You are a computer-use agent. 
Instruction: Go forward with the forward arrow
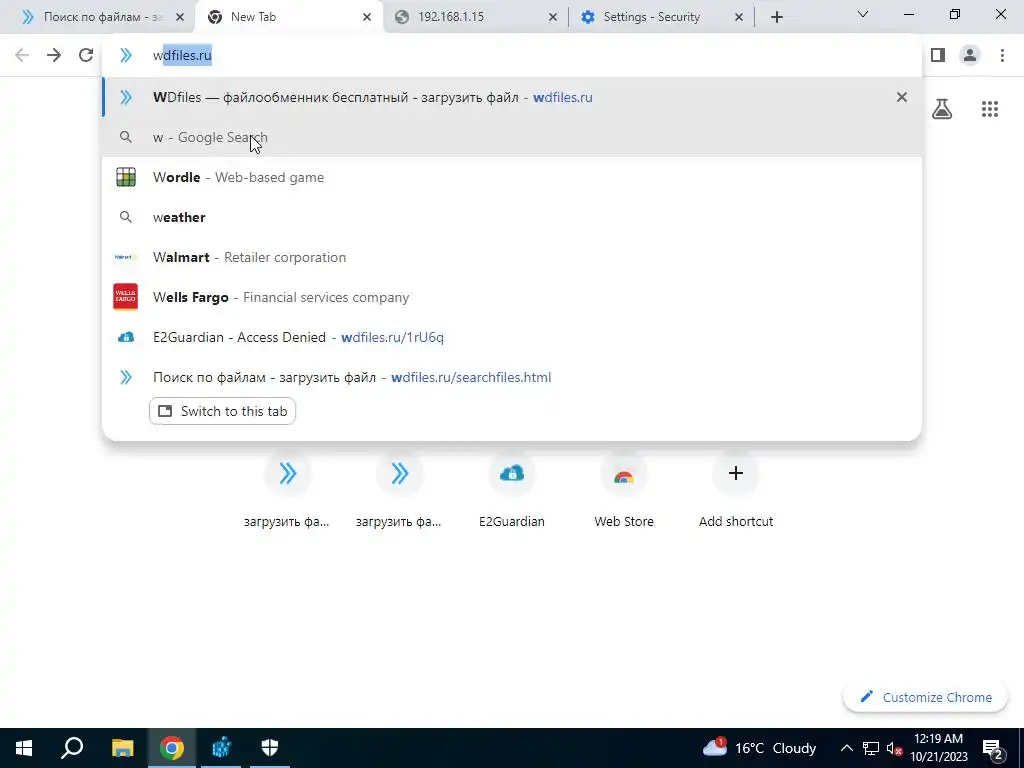pyautogui.click(x=54, y=55)
